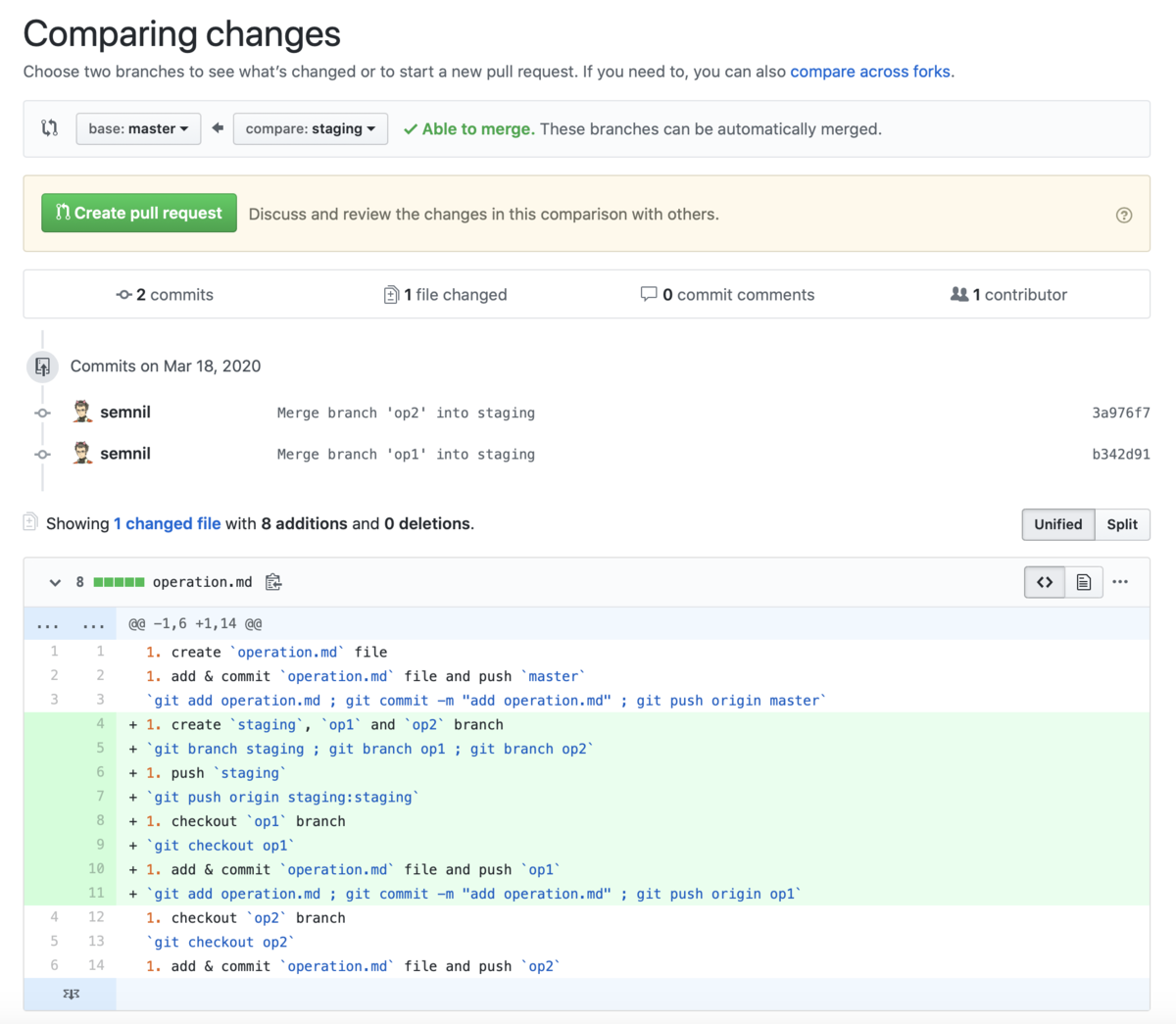Click the Create pull request button
This screenshot has height=1024, width=1176.
139,213
